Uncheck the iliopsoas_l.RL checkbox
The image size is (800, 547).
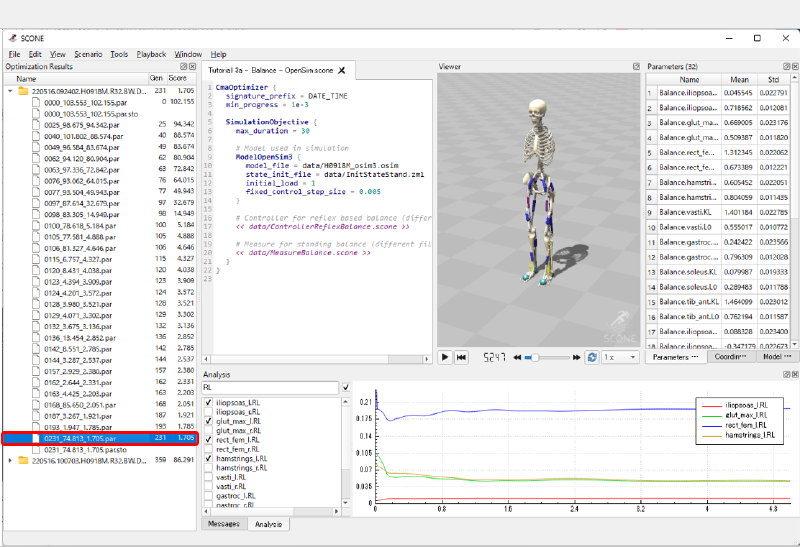click(208, 403)
